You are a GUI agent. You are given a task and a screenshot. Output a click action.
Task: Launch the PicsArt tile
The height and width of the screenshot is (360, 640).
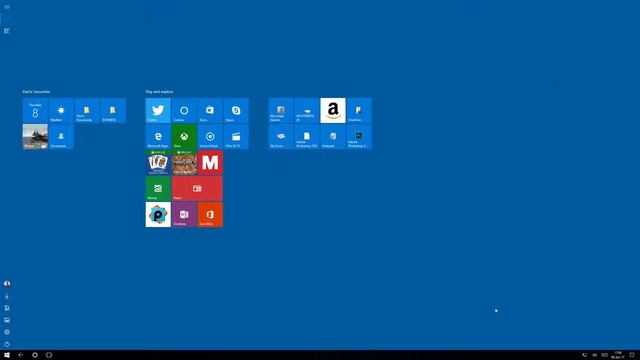[158, 215]
